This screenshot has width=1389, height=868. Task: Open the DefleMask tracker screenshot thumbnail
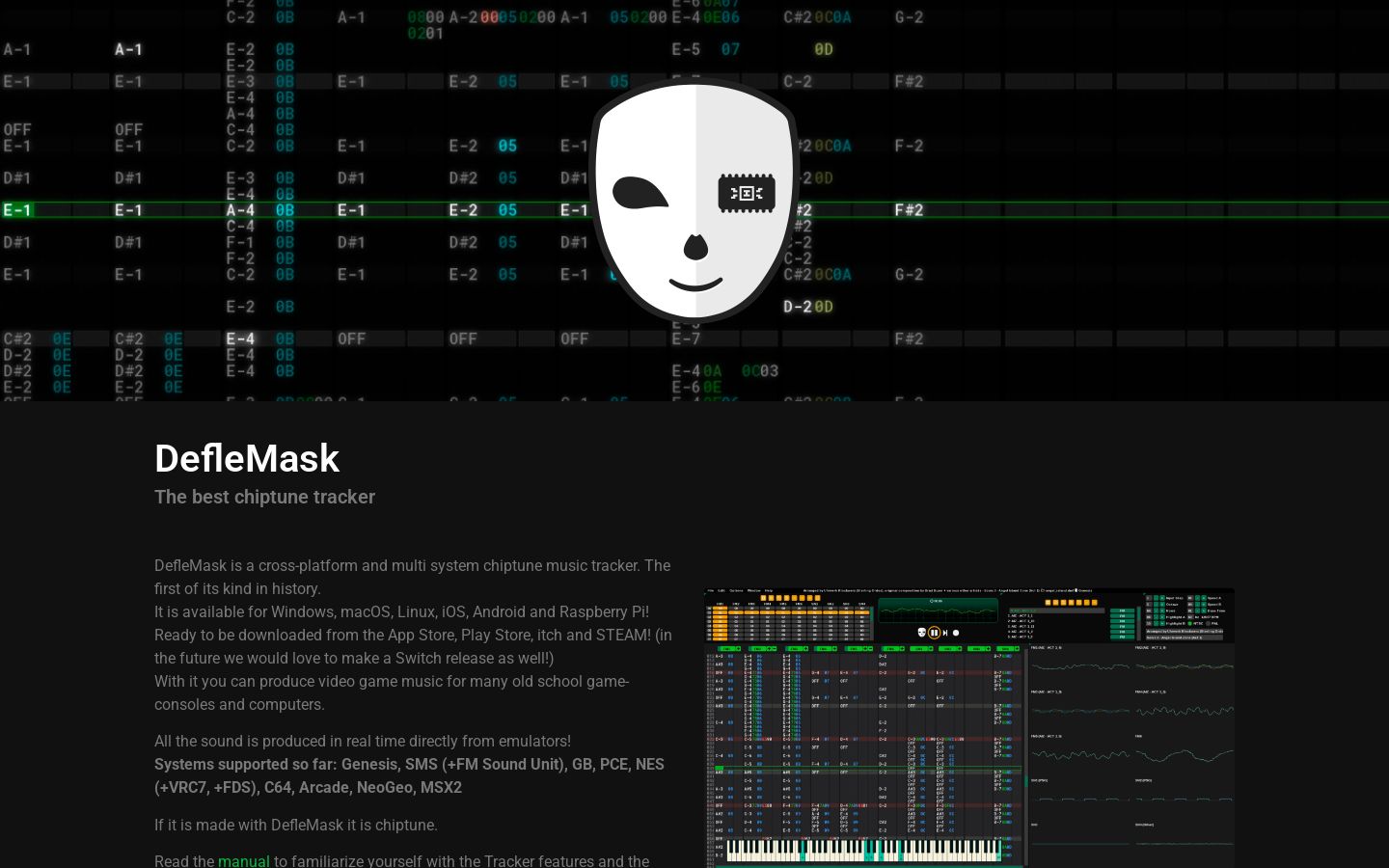pos(969,727)
